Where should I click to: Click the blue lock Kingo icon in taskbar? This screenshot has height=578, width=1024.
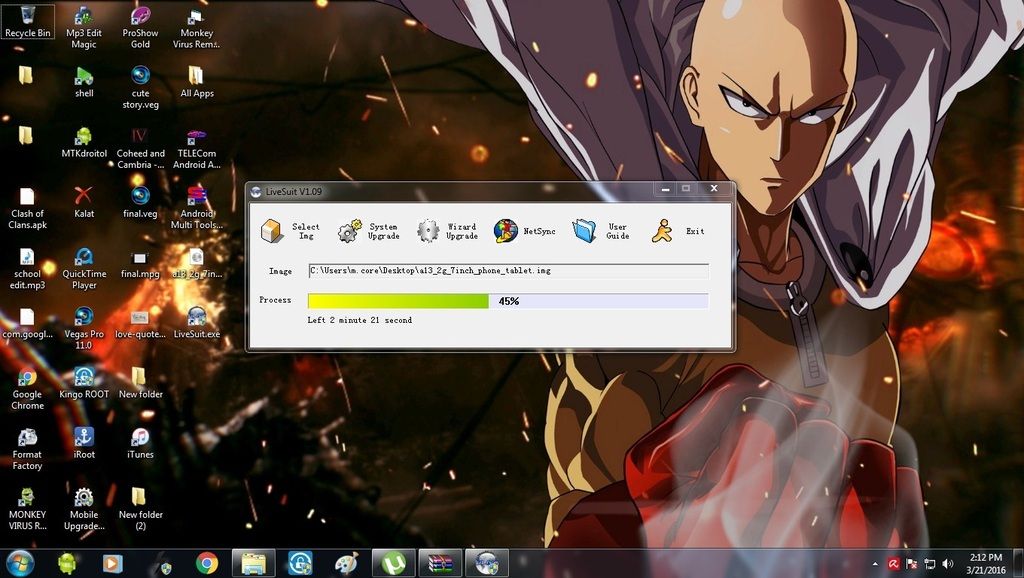pos(300,563)
